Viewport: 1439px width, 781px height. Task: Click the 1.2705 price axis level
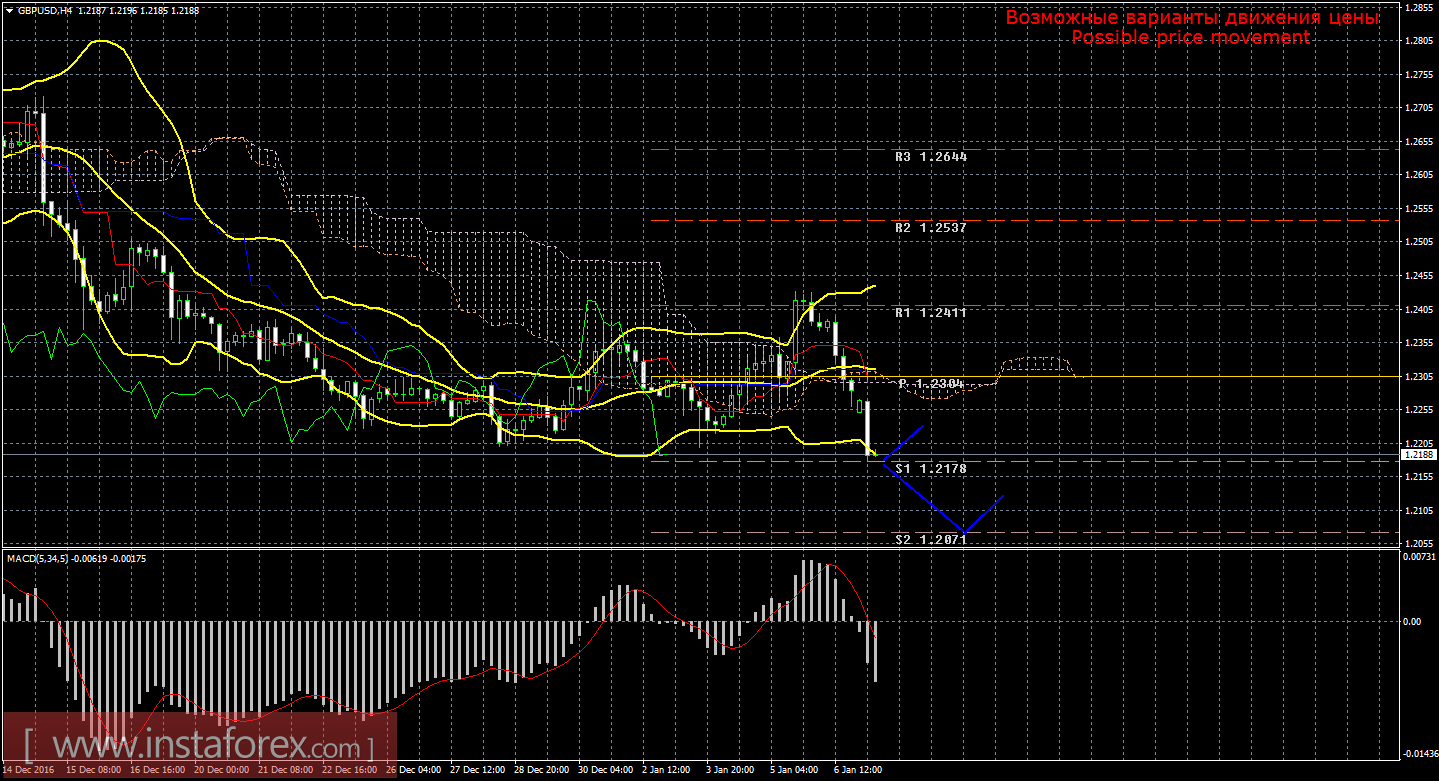tap(1419, 108)
